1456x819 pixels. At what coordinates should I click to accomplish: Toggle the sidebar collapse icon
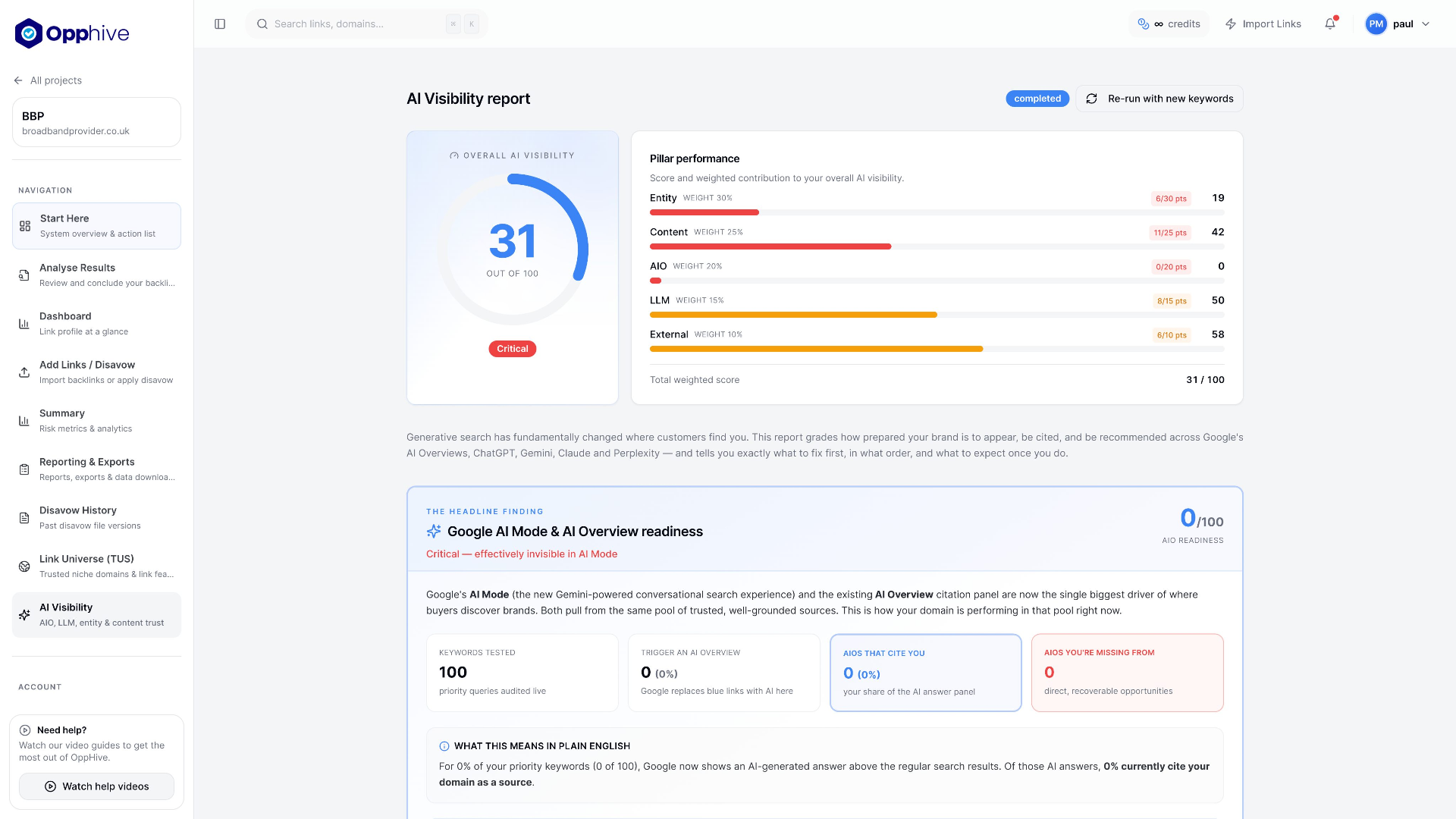tap(220, 24)
